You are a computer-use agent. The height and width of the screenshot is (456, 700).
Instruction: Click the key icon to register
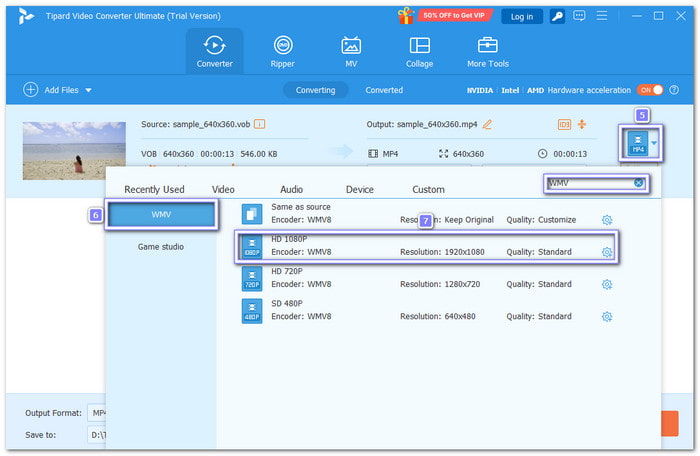click(555, 16)
